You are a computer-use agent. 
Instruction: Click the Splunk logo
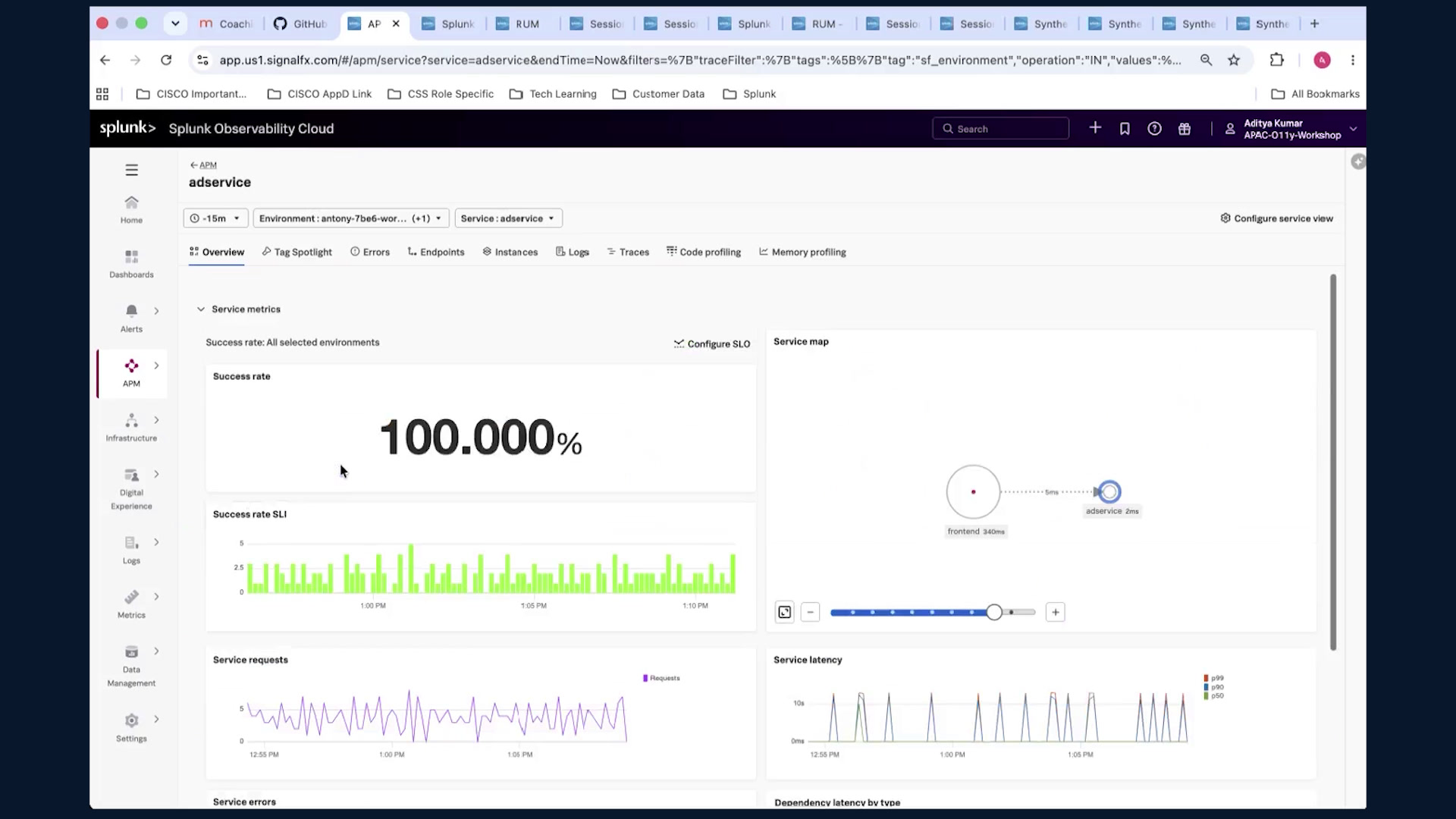pyautogui.click(x=127, y=128)
